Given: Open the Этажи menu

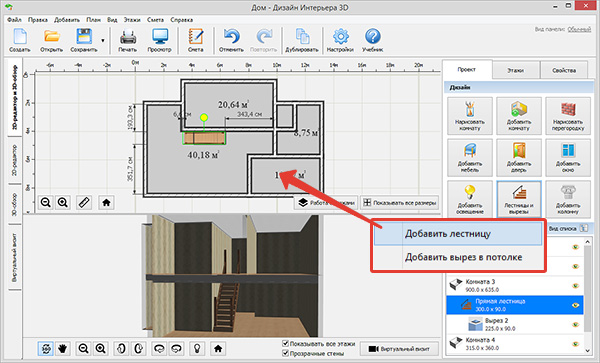Looking at the screenshot, I should 132,20.
